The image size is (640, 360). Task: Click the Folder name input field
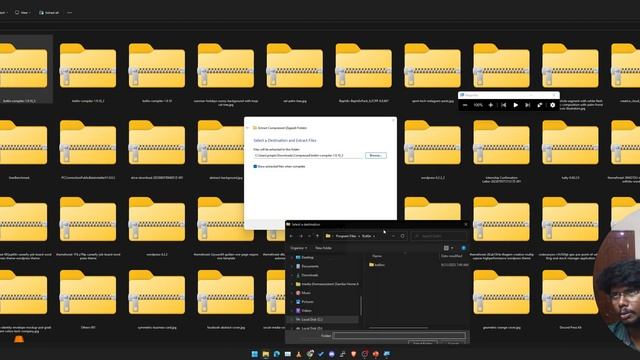(x=399, y=336)
